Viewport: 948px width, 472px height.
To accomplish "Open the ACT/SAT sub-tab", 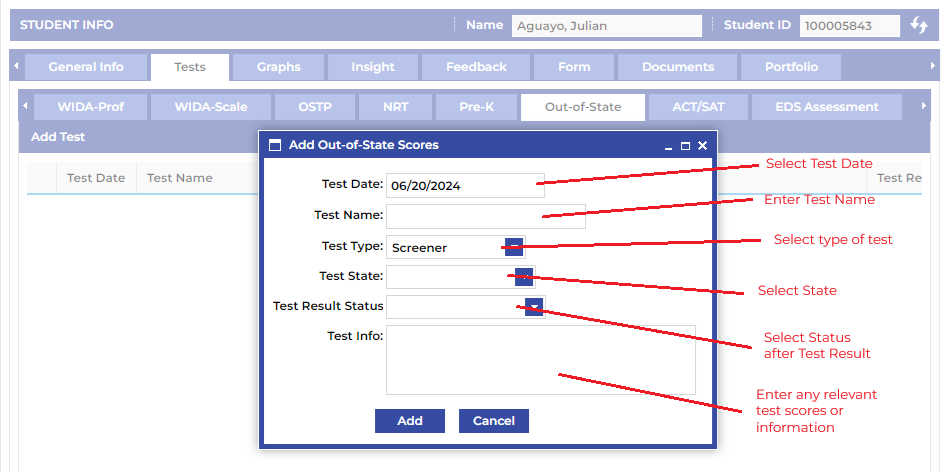I will point(698,107).
